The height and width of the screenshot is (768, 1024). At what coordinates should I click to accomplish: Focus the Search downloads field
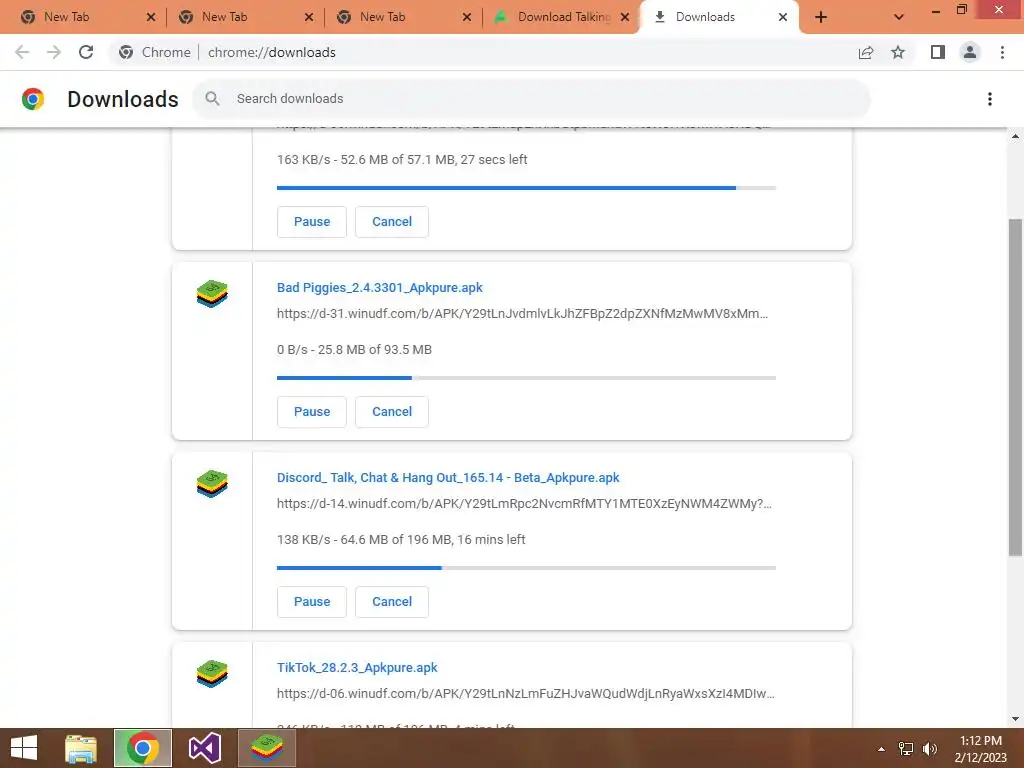(532, 99)
